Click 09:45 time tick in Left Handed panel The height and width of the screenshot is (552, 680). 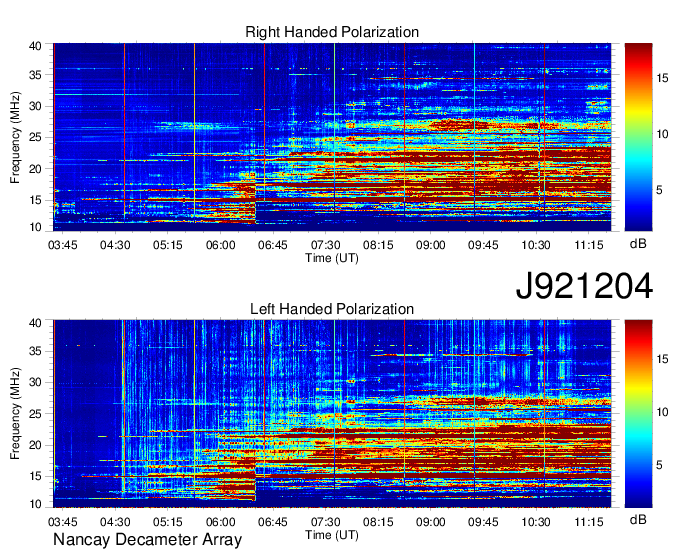(x=483, y=522)
